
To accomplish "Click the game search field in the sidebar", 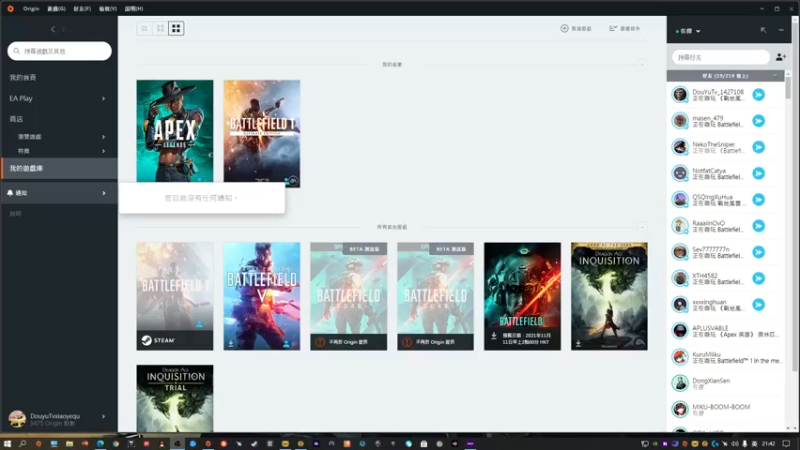I will [x=60, y=51].
